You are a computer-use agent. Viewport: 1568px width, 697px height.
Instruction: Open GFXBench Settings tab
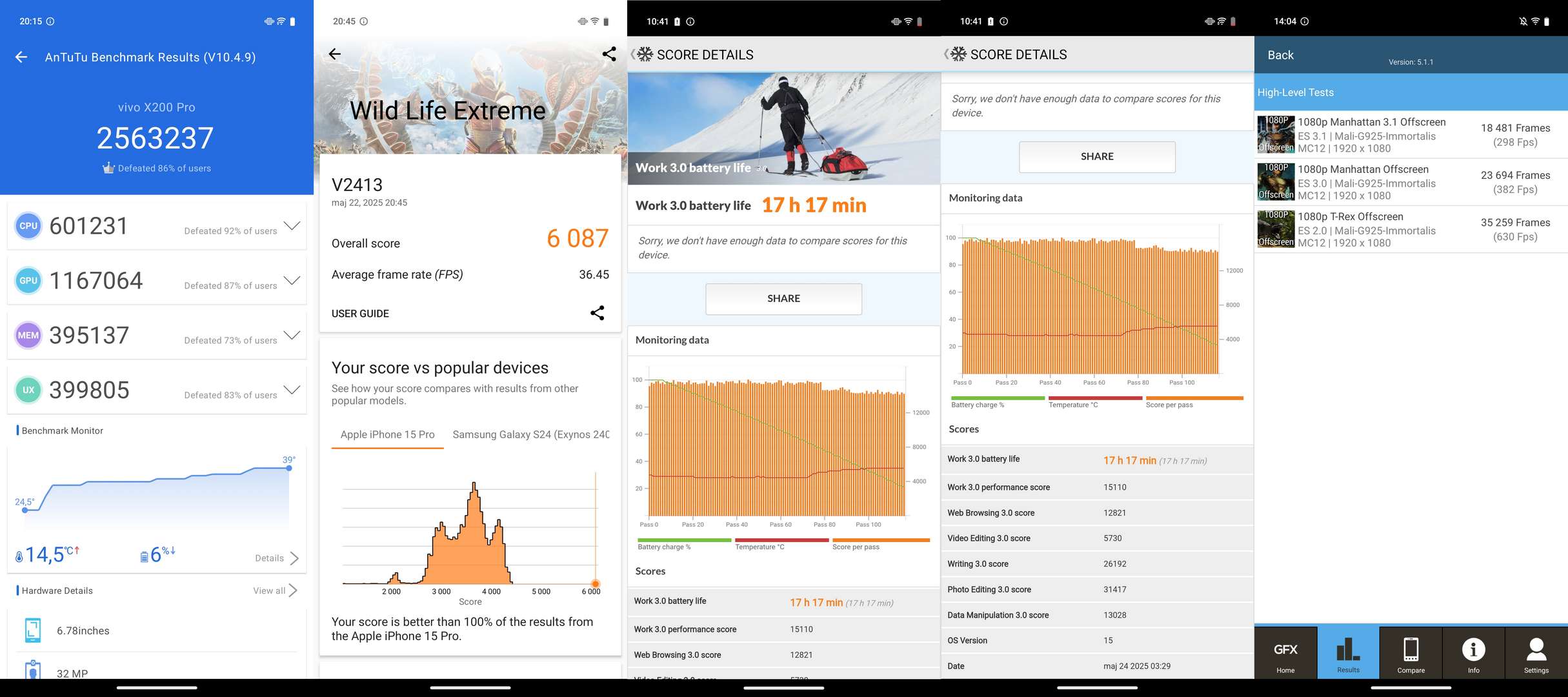tap(1536, 653)
